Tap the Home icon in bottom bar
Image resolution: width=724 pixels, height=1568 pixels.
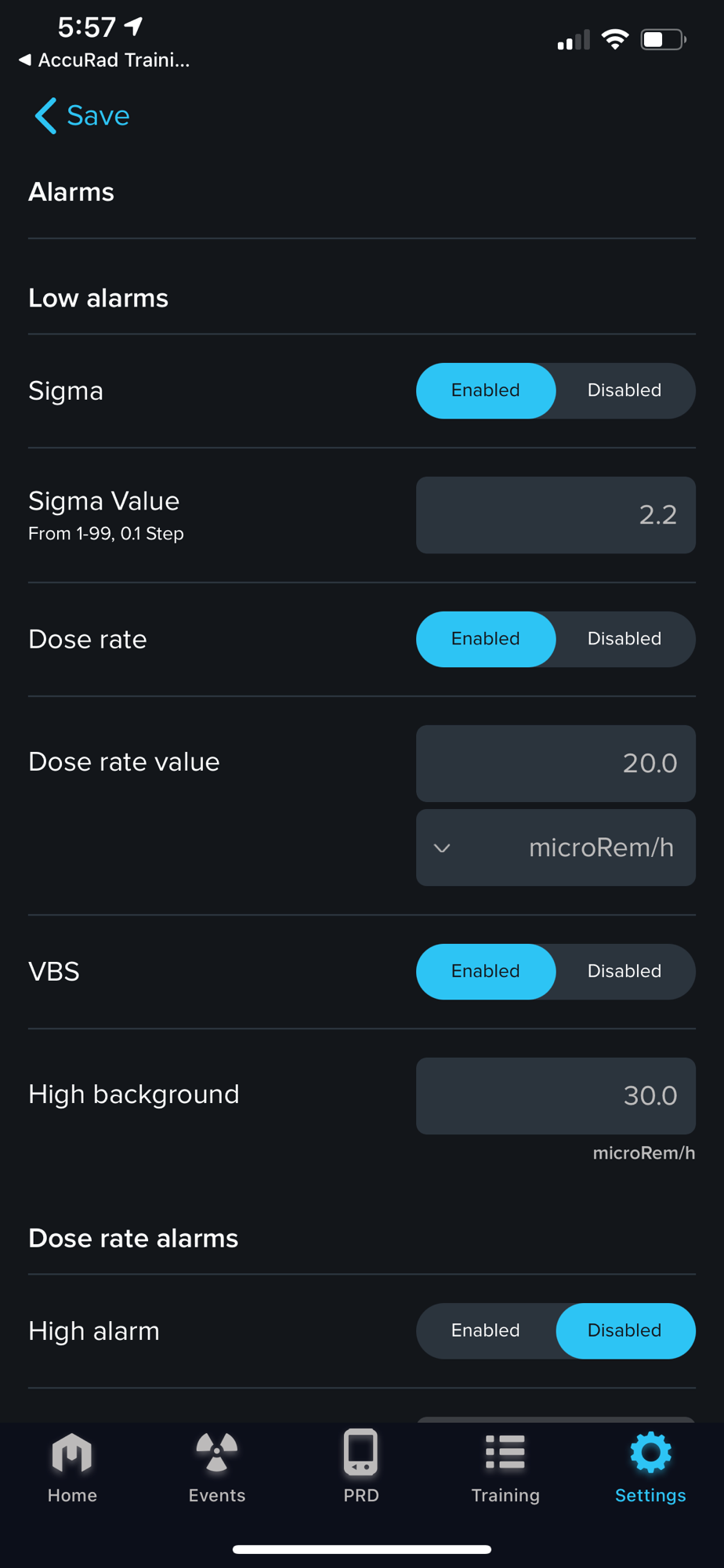coord(72,1454)
